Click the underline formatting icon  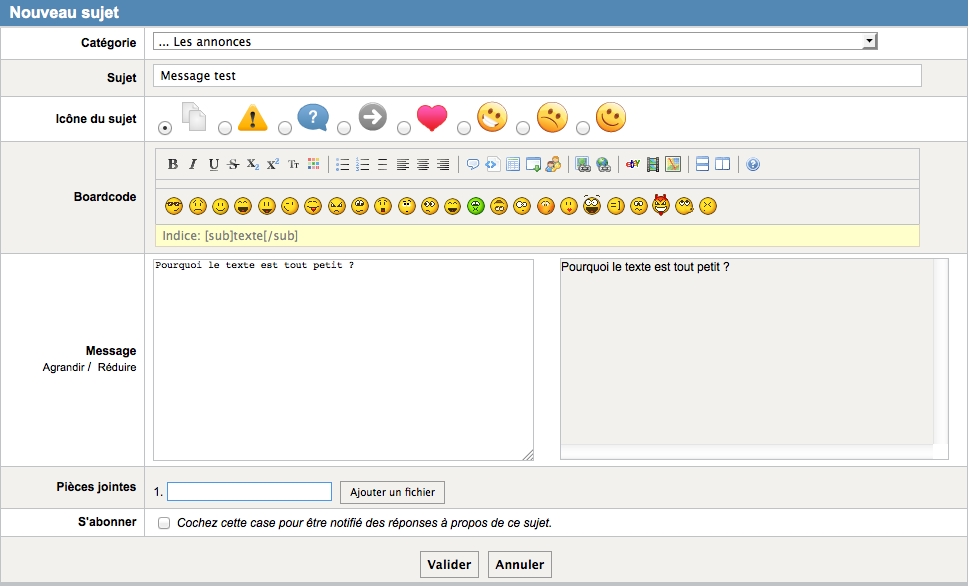(213, 164)
